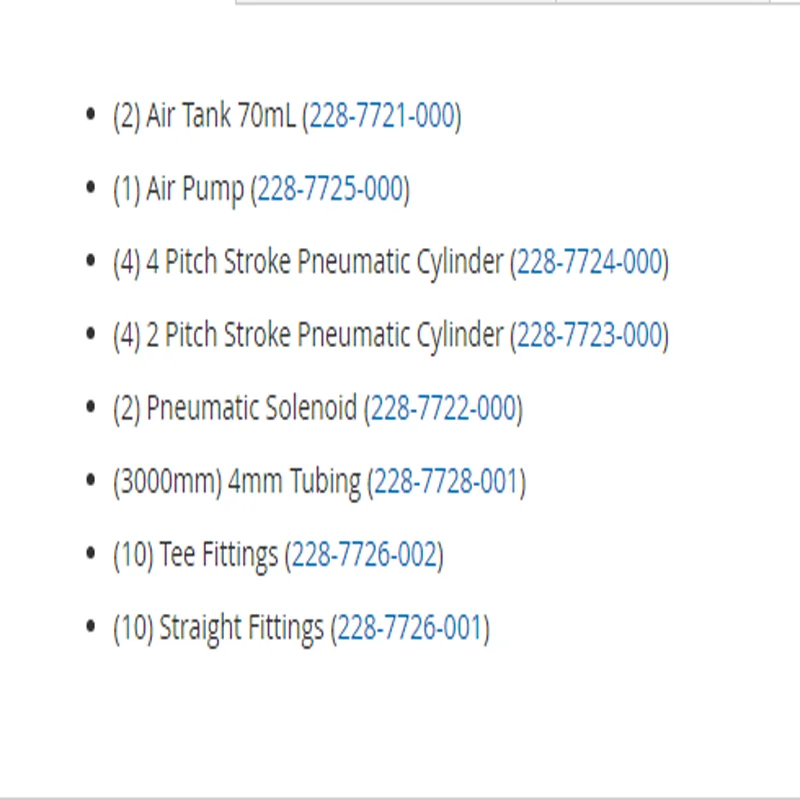Click the '4mm Tubing' item text
Viewport: 800px width, 800px height.
(294, 484)
